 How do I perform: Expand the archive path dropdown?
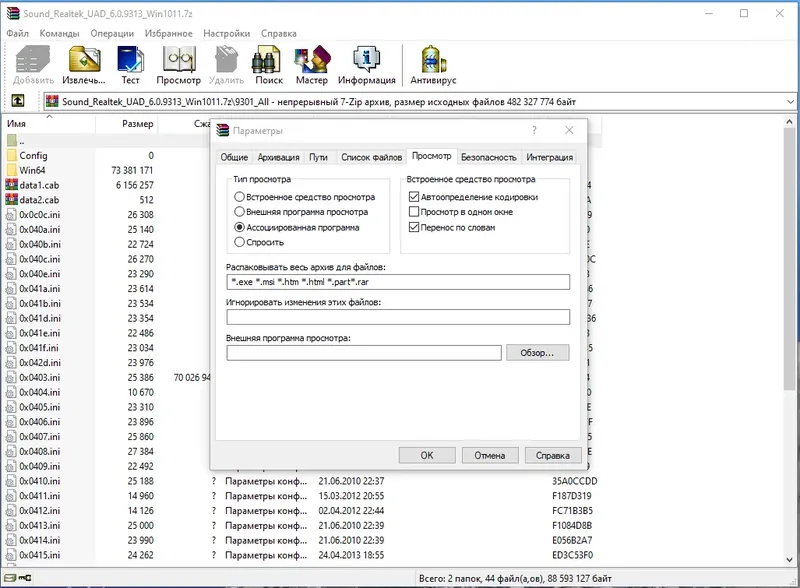tap(790, 102)
